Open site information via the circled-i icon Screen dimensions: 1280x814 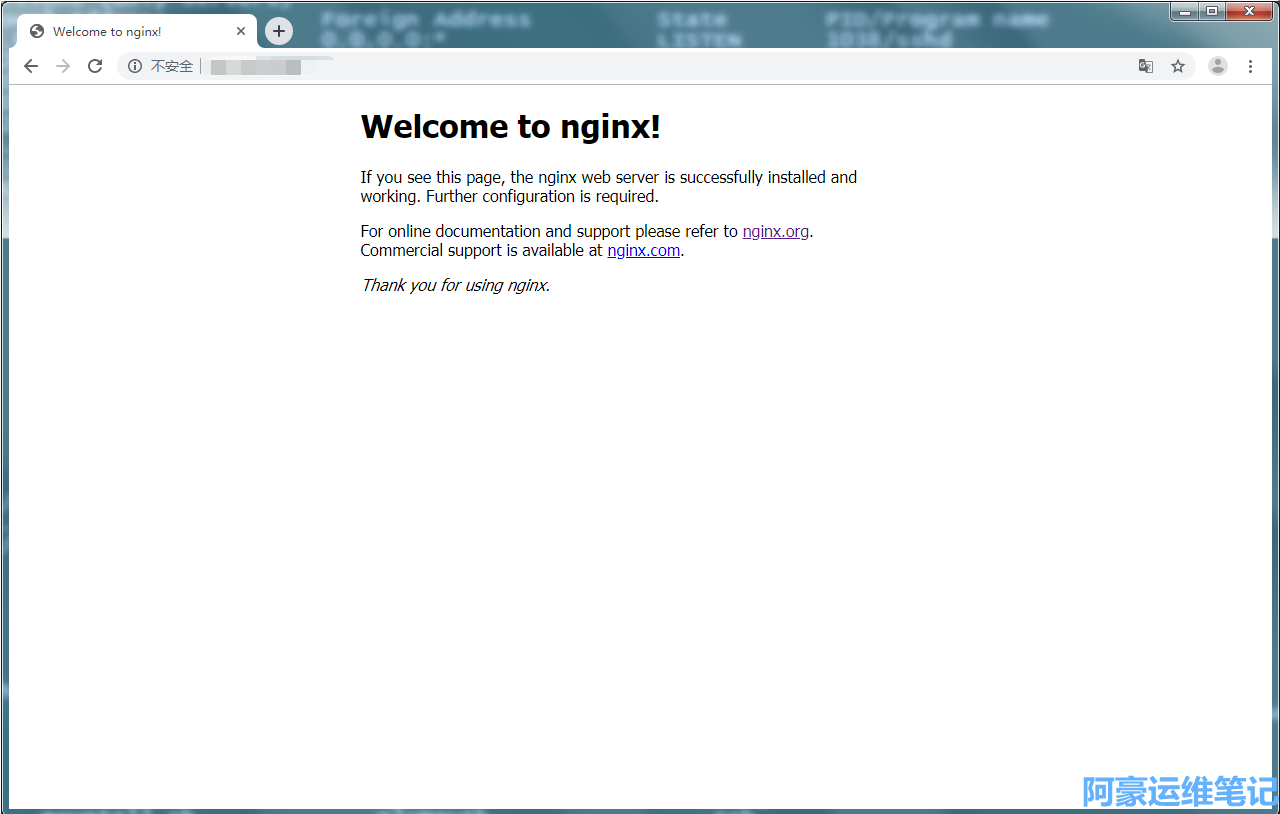(135, 66)
